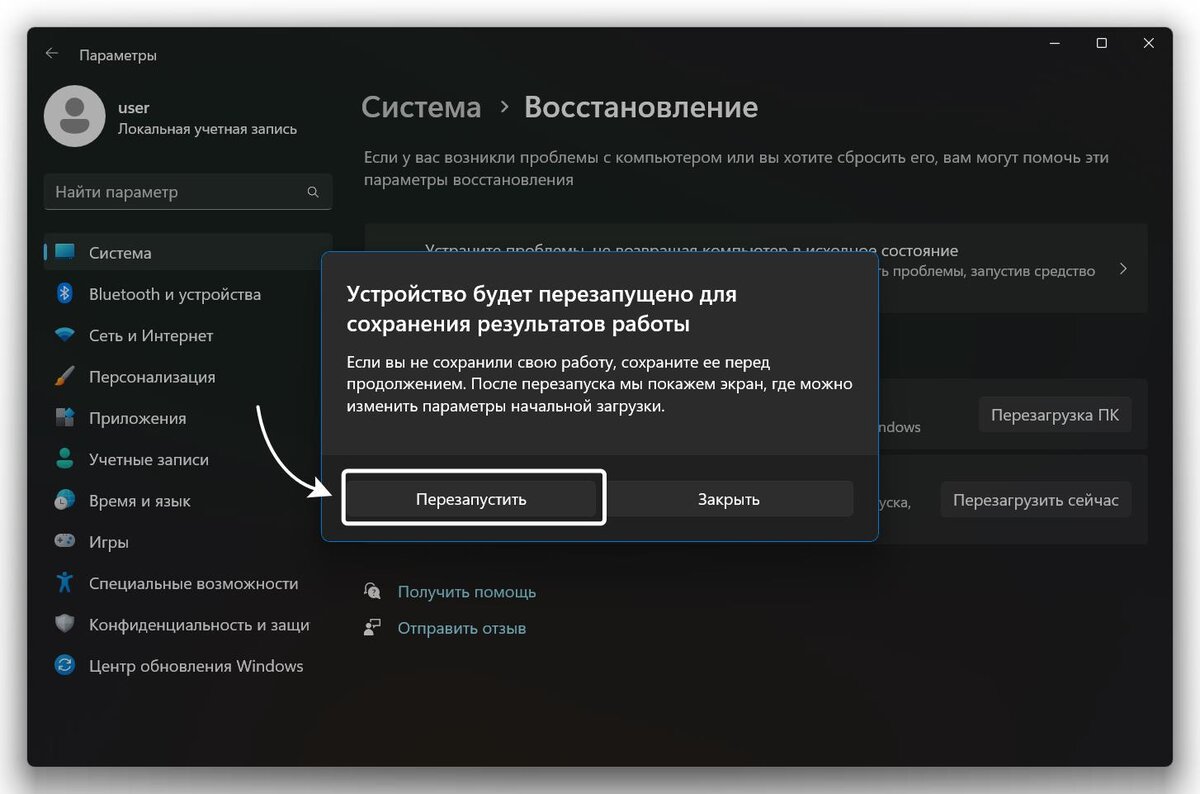Click the user avatar picture
The height and width of the screenshot is (794, 1200).
pos(74,116)
